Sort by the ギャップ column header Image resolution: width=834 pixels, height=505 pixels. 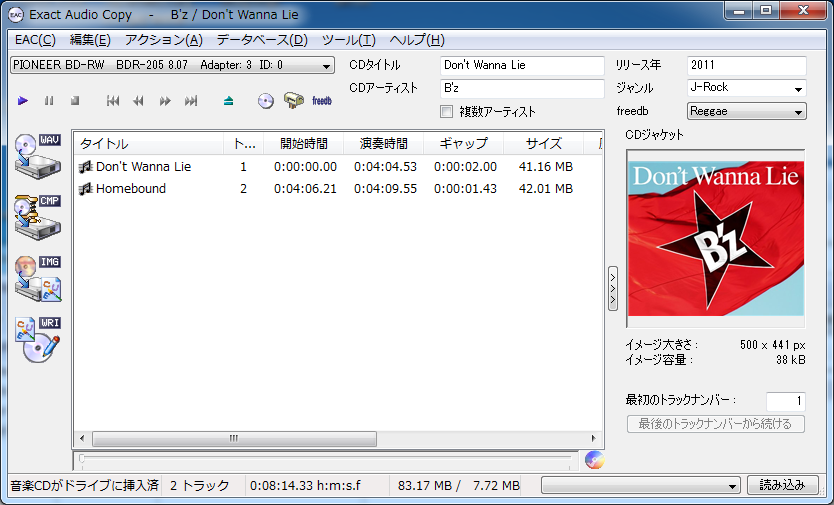click(463, 143)
